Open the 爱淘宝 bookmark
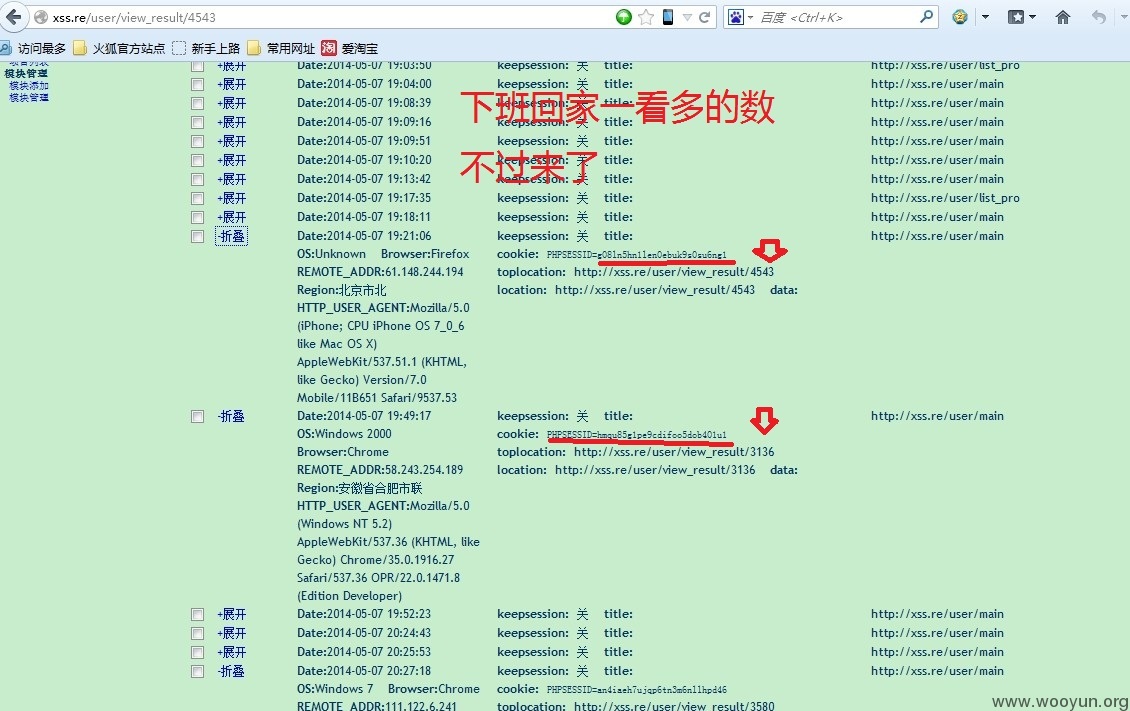Screen dimensions: 1130x711 coord(350,48)
